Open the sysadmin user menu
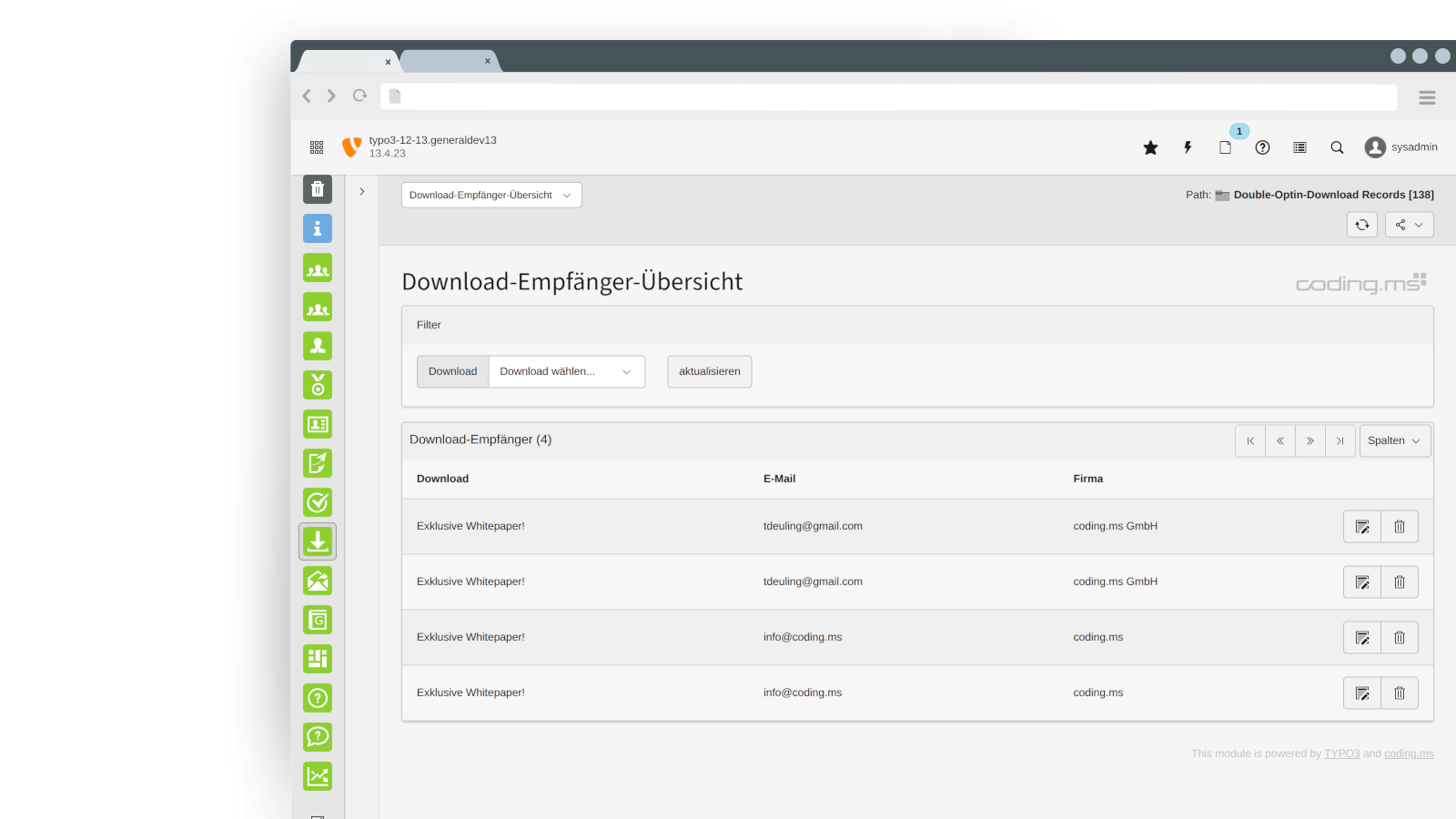1456x819 pixels. tap(1401, 147)
